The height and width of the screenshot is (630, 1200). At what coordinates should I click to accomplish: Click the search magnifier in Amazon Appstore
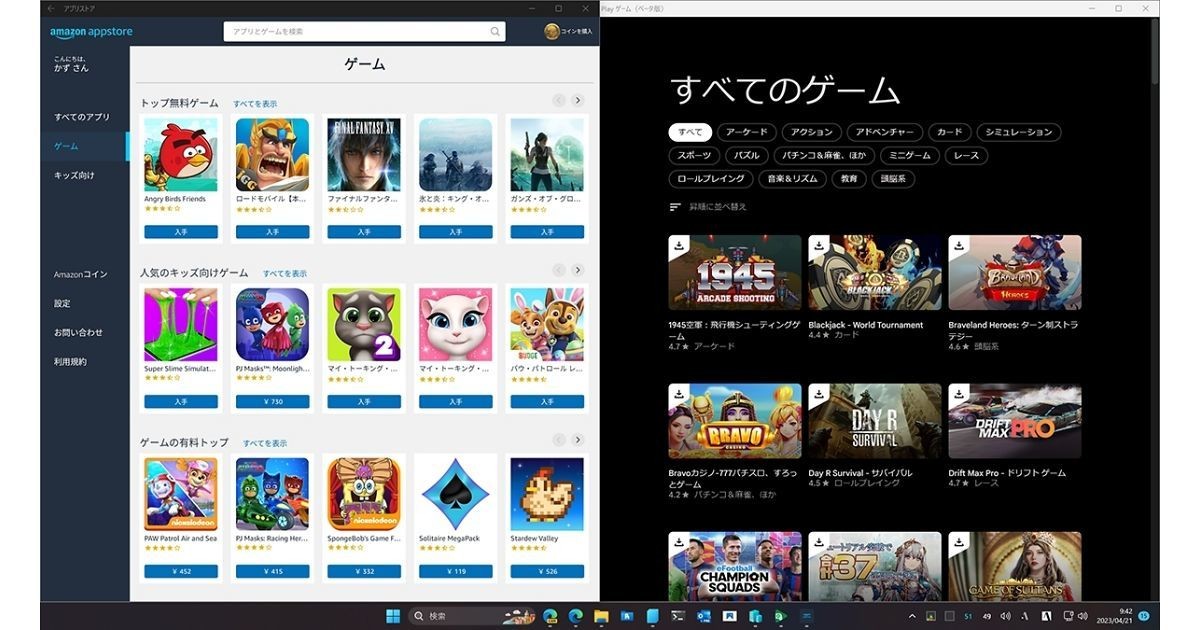click(495, 32)
